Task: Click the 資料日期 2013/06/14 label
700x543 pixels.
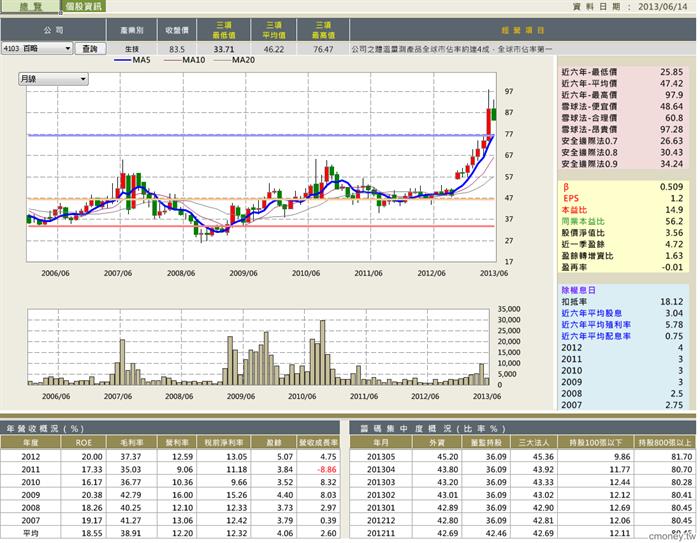Action: tap(629, 7)
